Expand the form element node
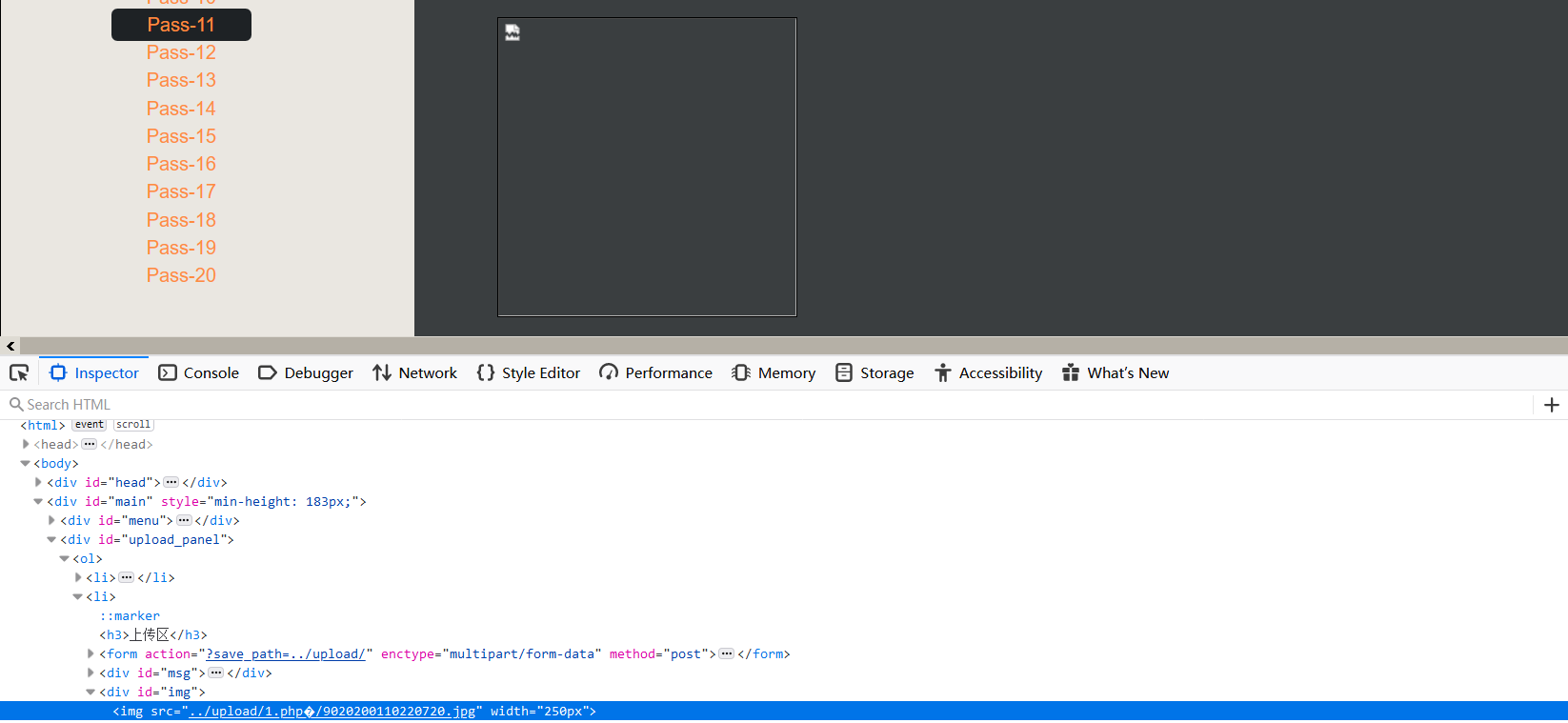The height and width of the screenshot is (723, 1568). [90, 653]
